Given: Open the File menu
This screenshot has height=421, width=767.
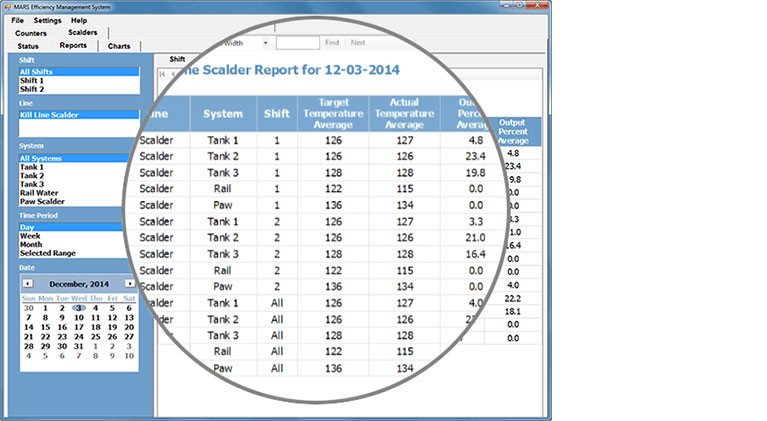Looking at the screenshot, I should 18,20.
